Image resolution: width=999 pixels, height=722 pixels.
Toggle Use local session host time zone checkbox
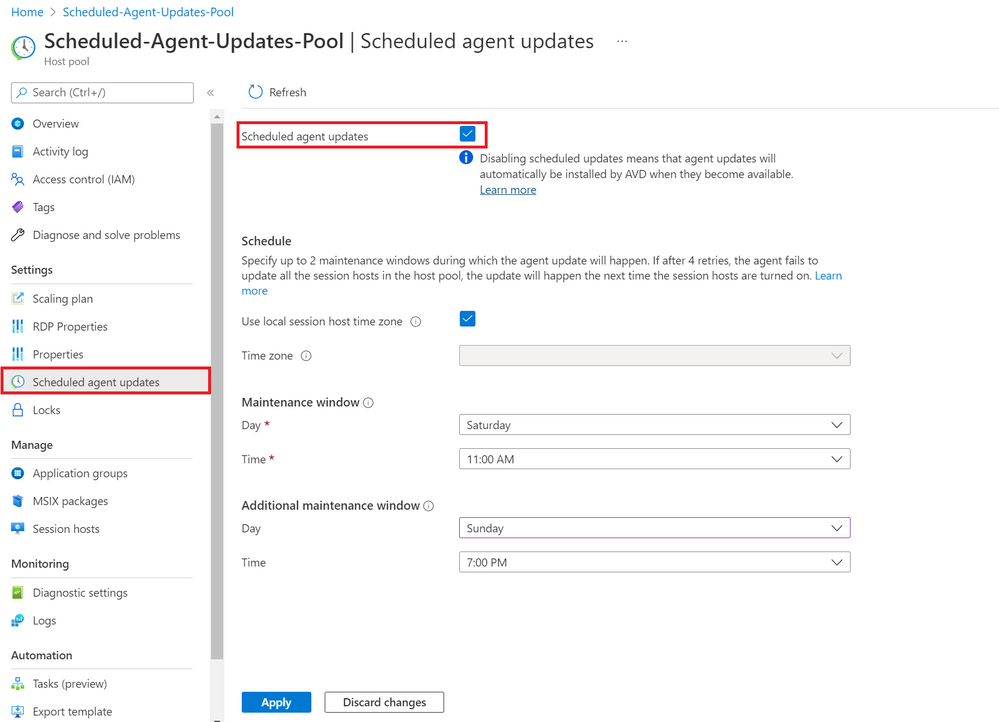[x=467, y=319]
